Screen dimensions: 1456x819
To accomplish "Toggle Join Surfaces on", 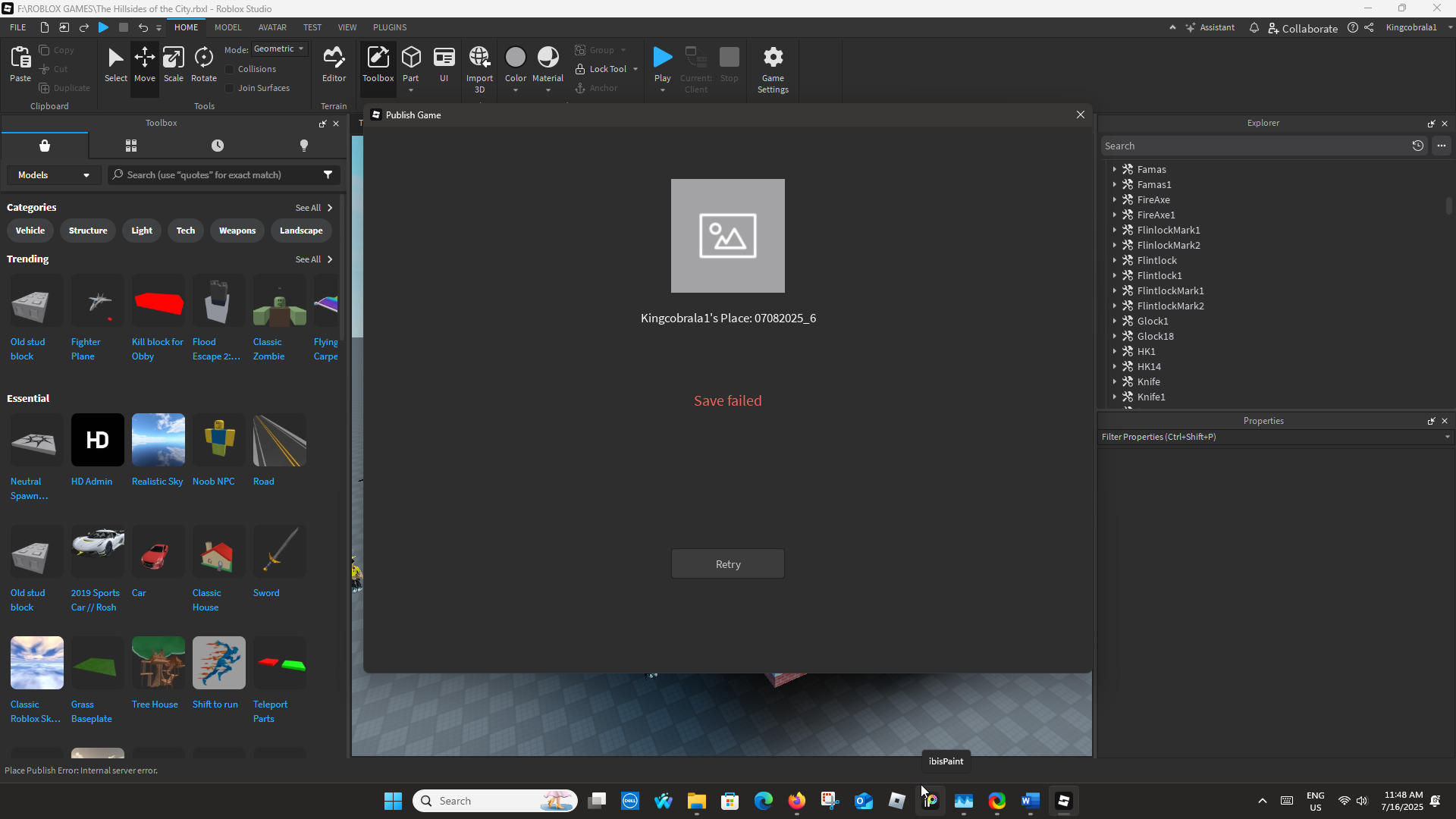I will [x=231, y=88].
